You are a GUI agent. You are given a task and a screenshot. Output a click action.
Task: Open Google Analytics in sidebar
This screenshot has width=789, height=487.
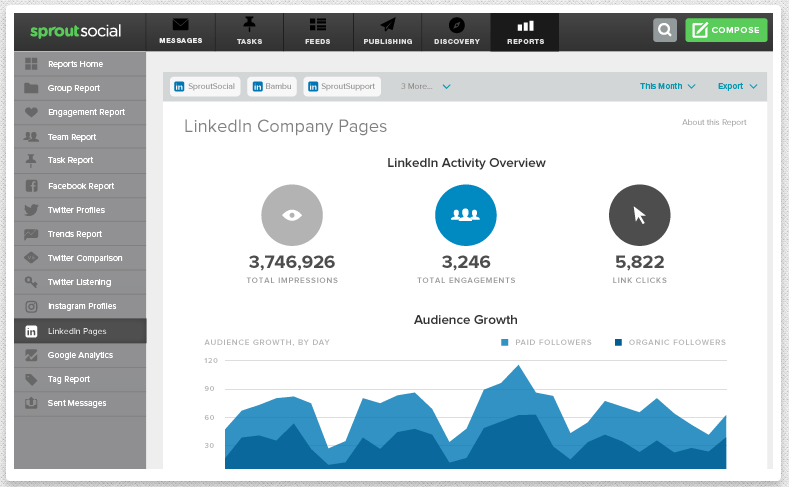(x=80, y=355)
